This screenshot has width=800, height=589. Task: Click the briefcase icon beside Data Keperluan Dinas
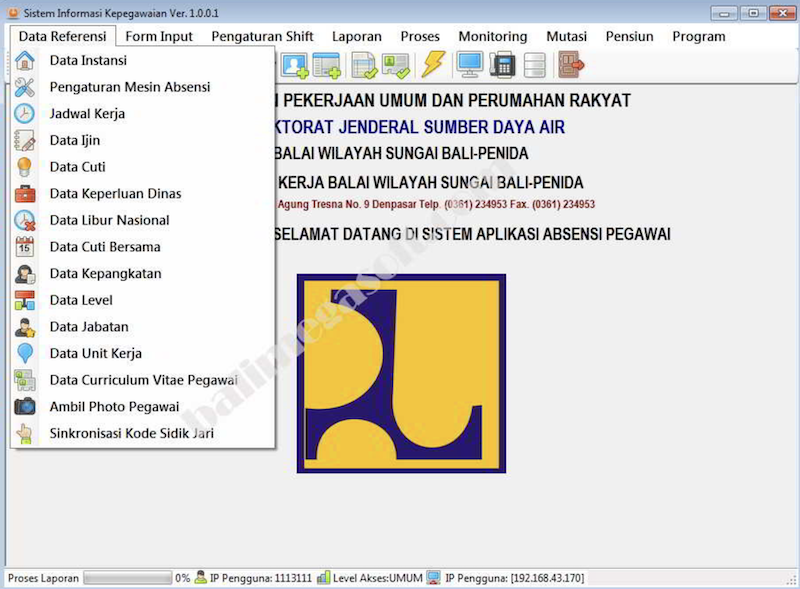click(25, 194)
